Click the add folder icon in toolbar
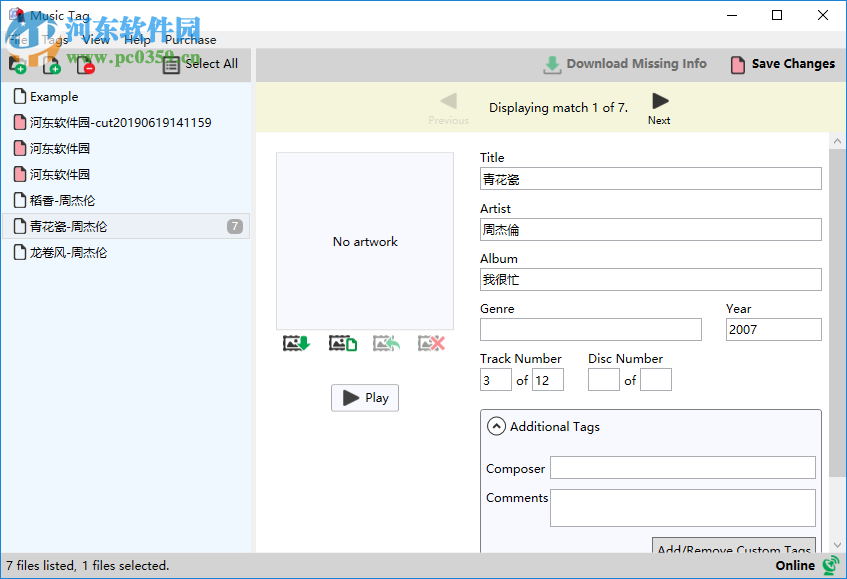 [17, 64]
